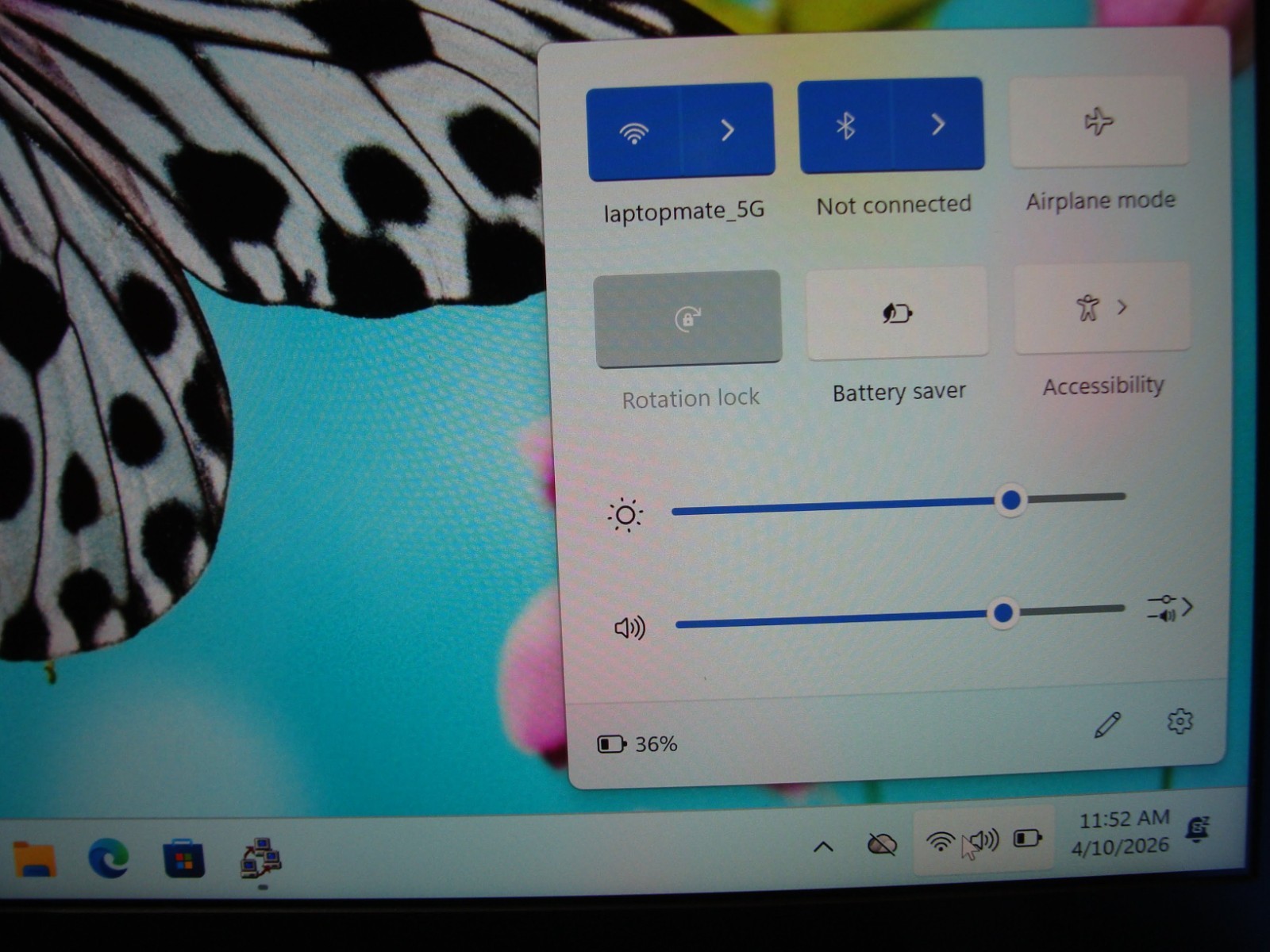Toggle Wi-Fi off in quick settings
Viewport: 1270px width, 952px height.
point(633,133)
